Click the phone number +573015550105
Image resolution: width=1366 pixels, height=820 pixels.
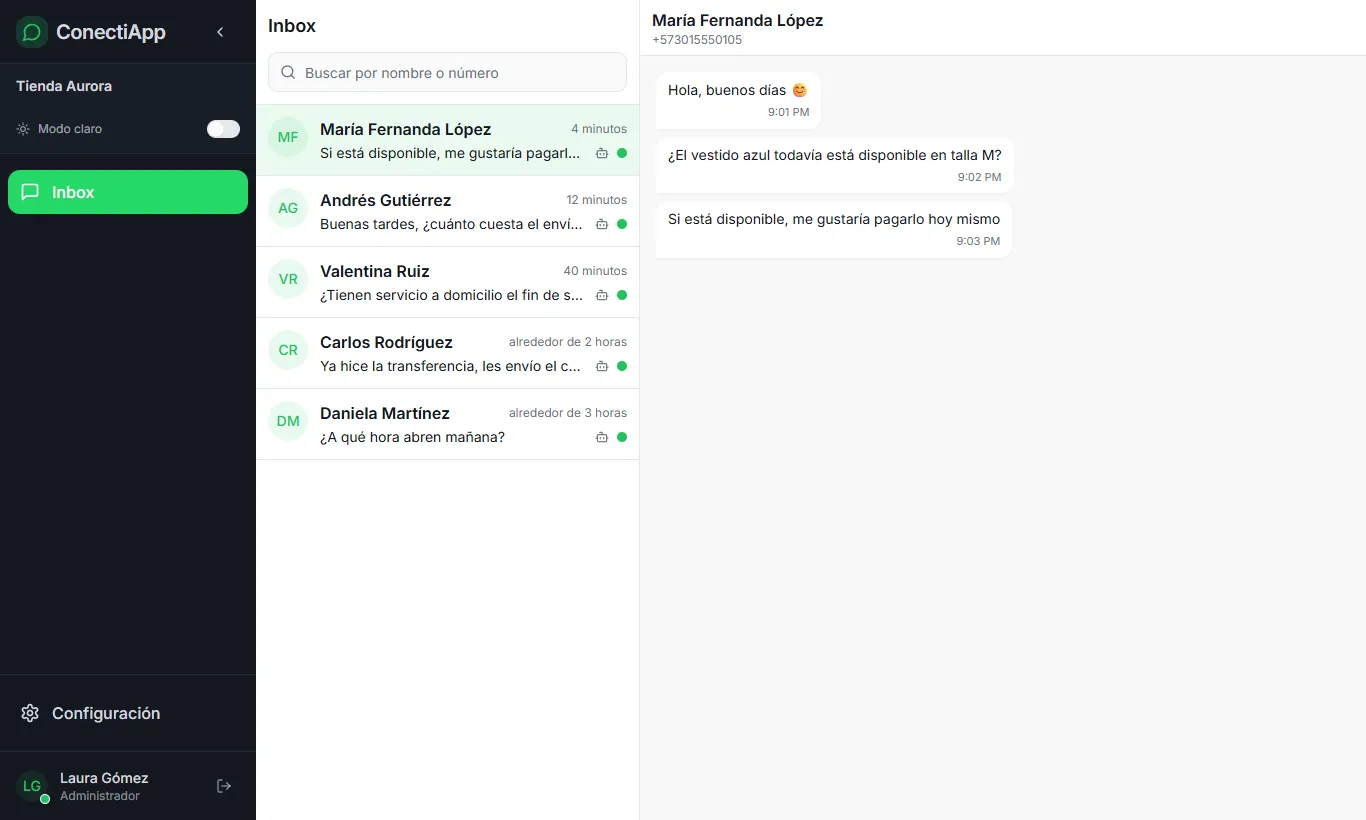tap(697, 40)
